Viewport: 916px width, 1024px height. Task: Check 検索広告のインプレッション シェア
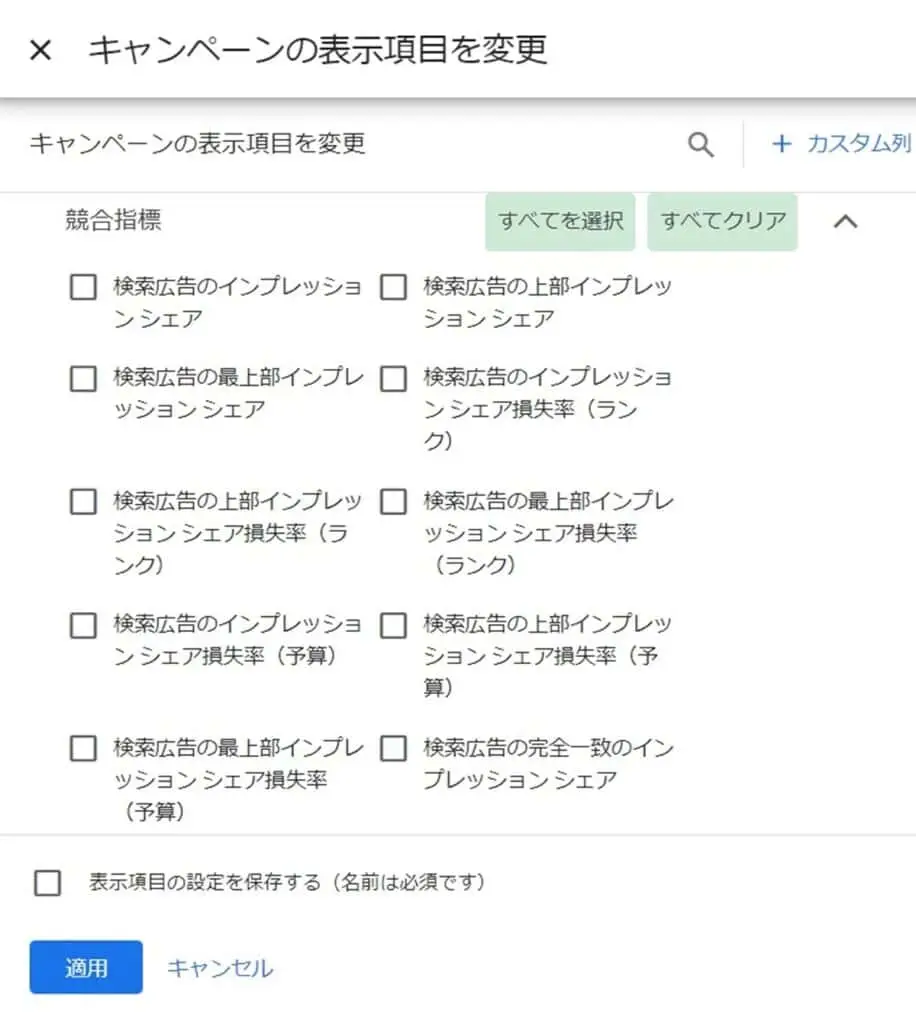[x=83, y=288]
